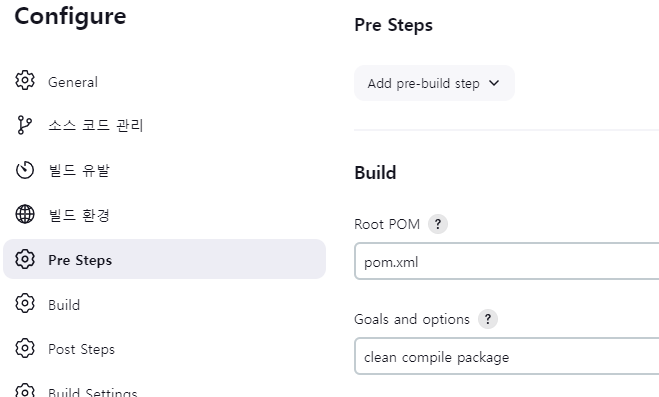This screenshot has height=397, width=659.
Task: Click the General gear icon
Action: tap(25, 80)
